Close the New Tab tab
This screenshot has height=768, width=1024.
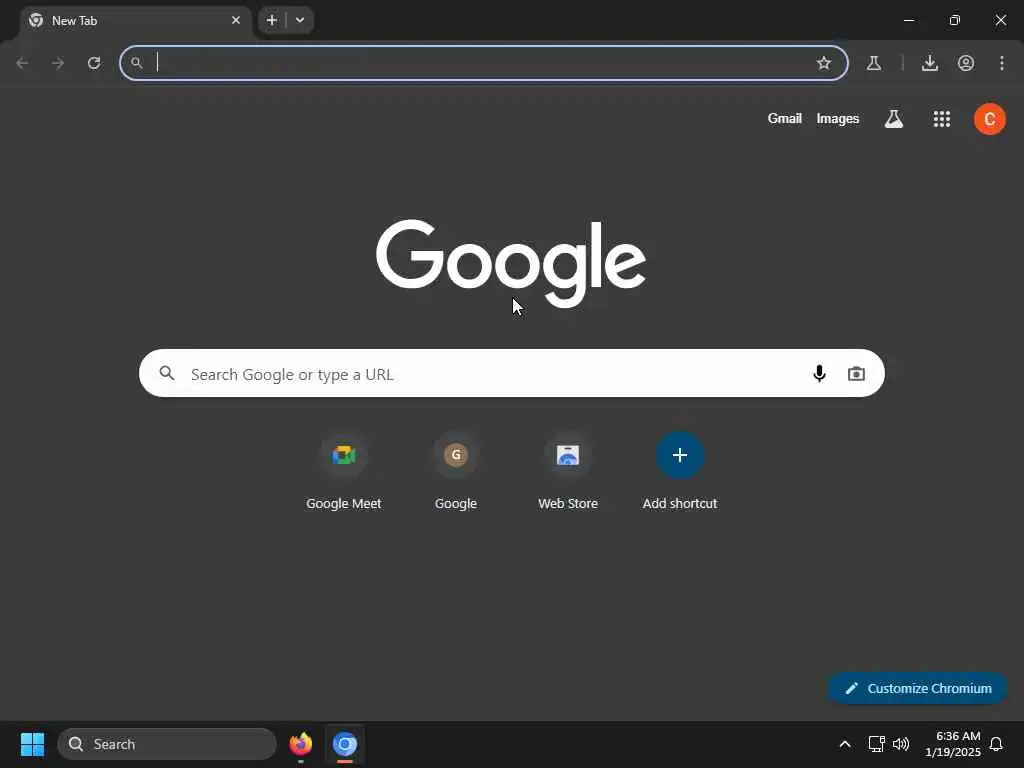(x=236, y=20)
